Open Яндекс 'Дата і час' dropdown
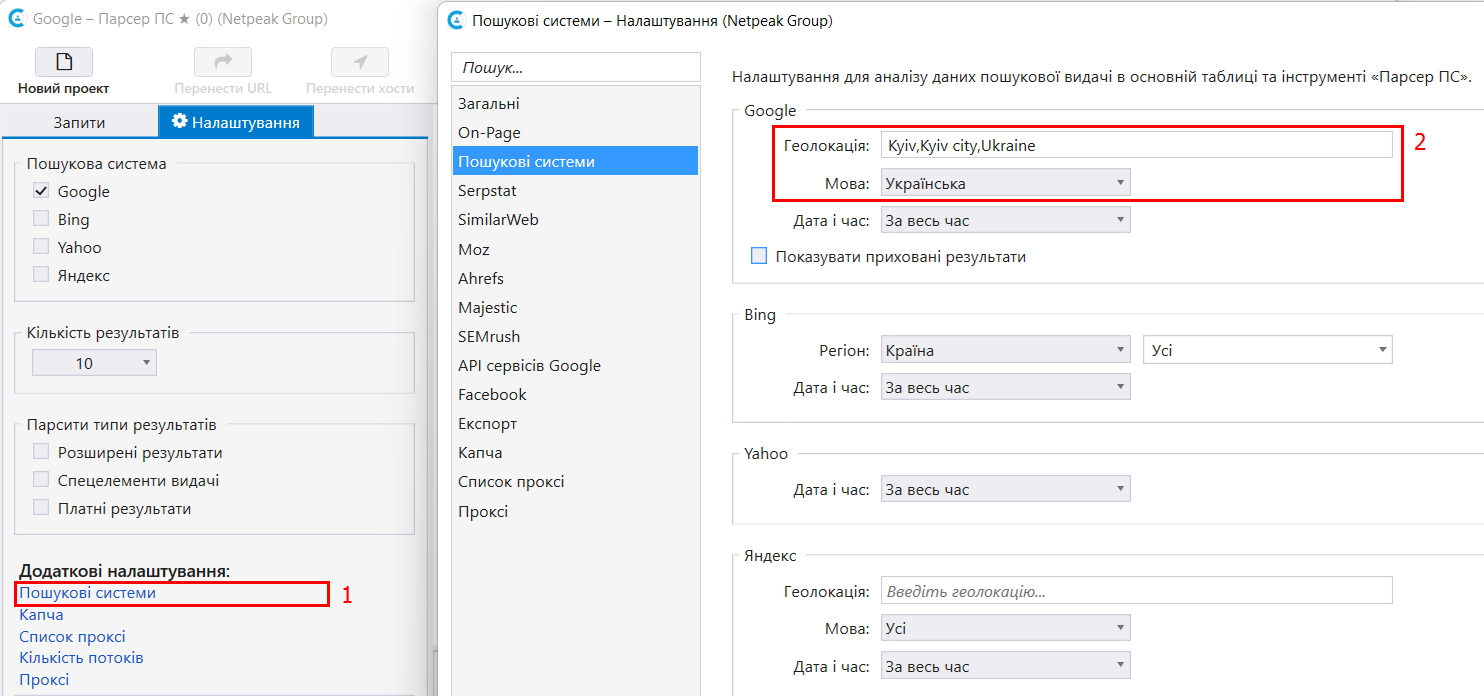 click(x=1005, y=666)
